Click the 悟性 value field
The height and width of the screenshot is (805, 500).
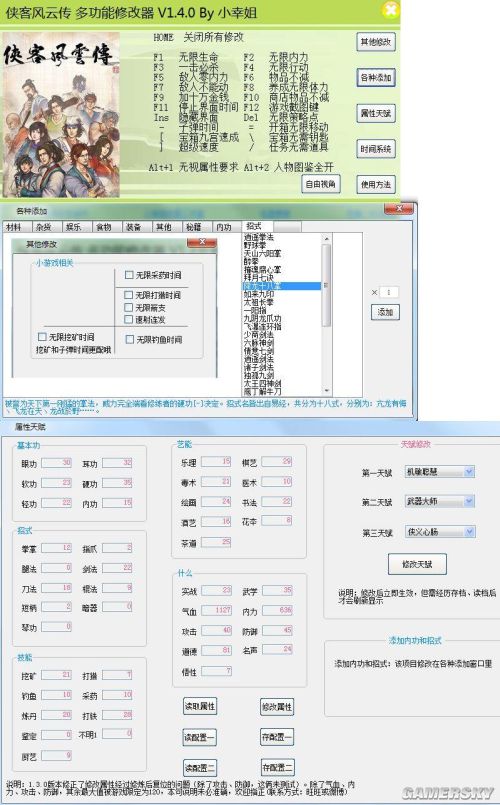point(217,671)
